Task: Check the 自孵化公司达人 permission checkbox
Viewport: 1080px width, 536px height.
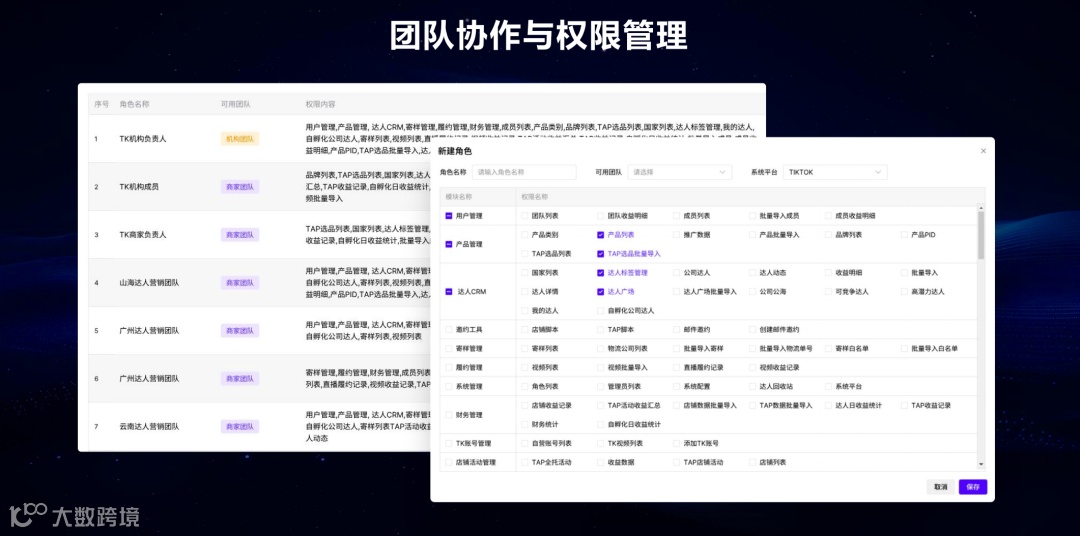Action: pos(601,311)
